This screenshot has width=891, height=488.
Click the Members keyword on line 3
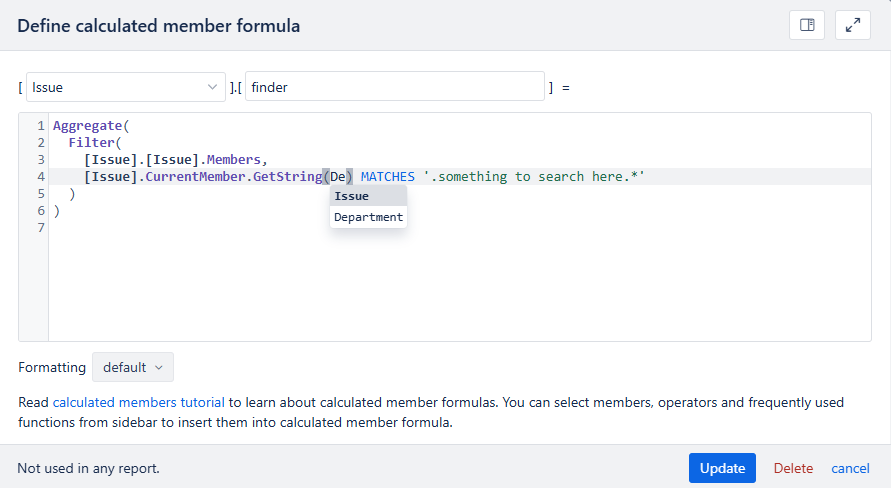(x=234, y=160)
